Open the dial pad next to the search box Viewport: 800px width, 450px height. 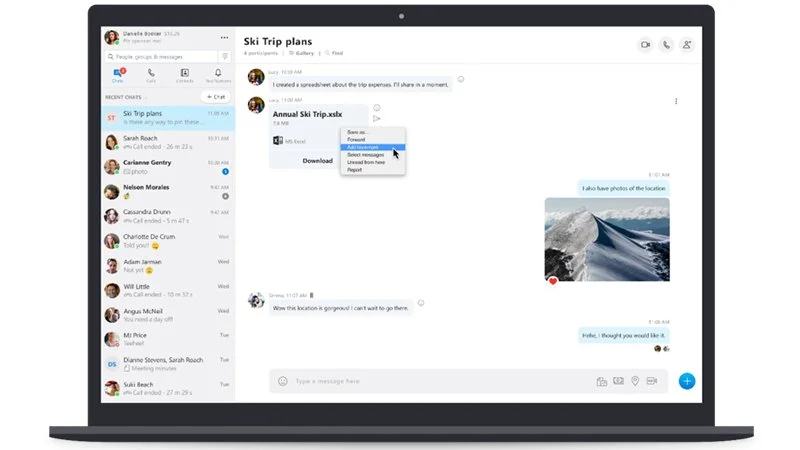(225, 57)
